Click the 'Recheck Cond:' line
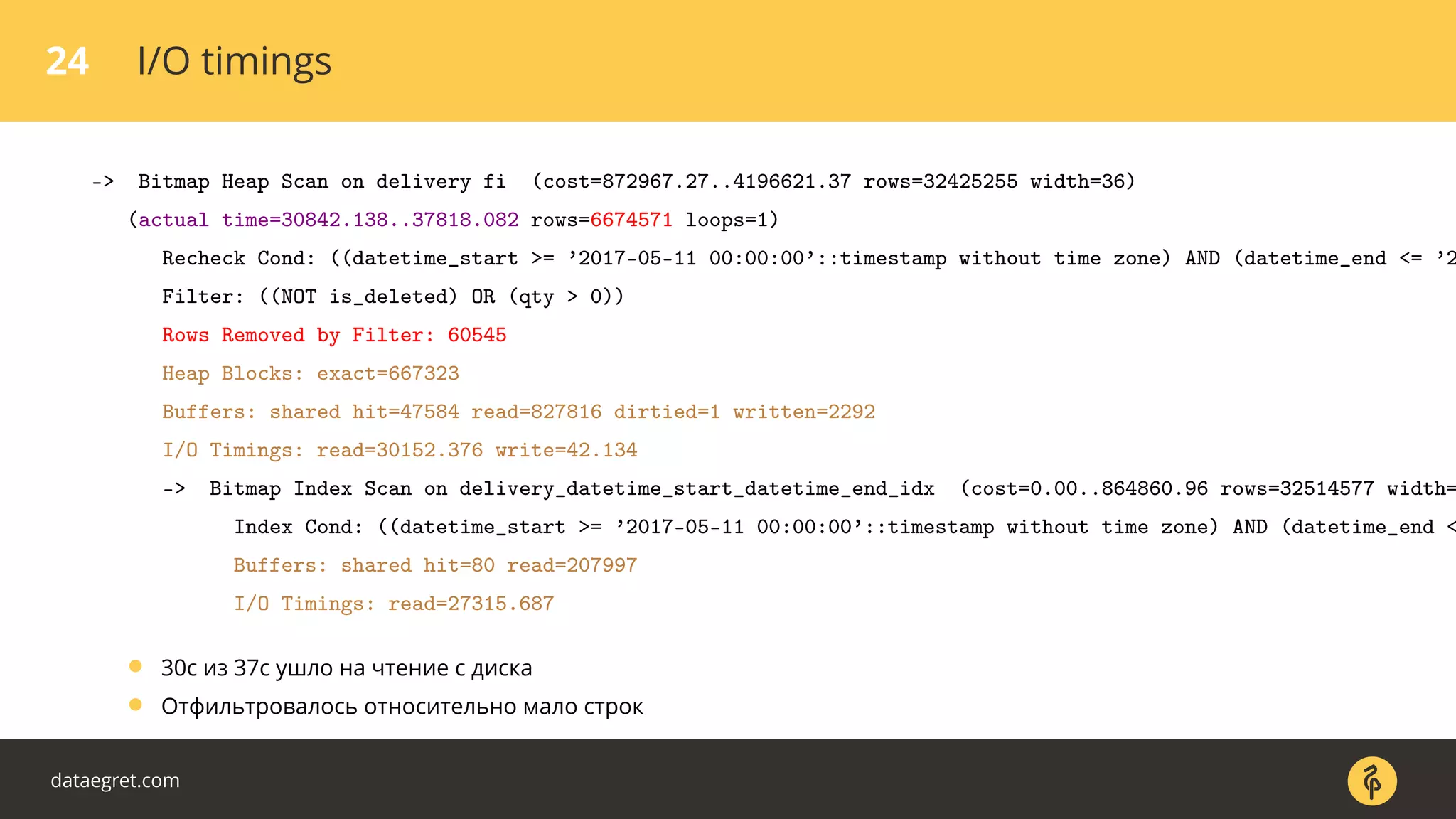 (x=809, y=258)
